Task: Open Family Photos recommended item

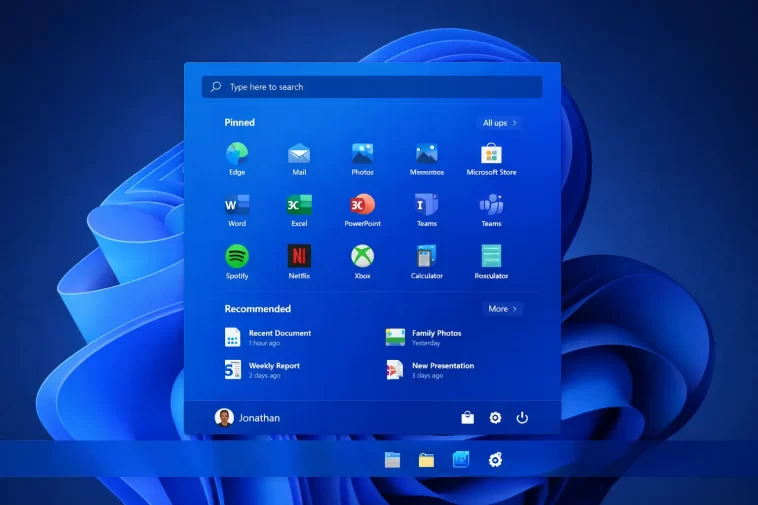Action: point(423,337)
